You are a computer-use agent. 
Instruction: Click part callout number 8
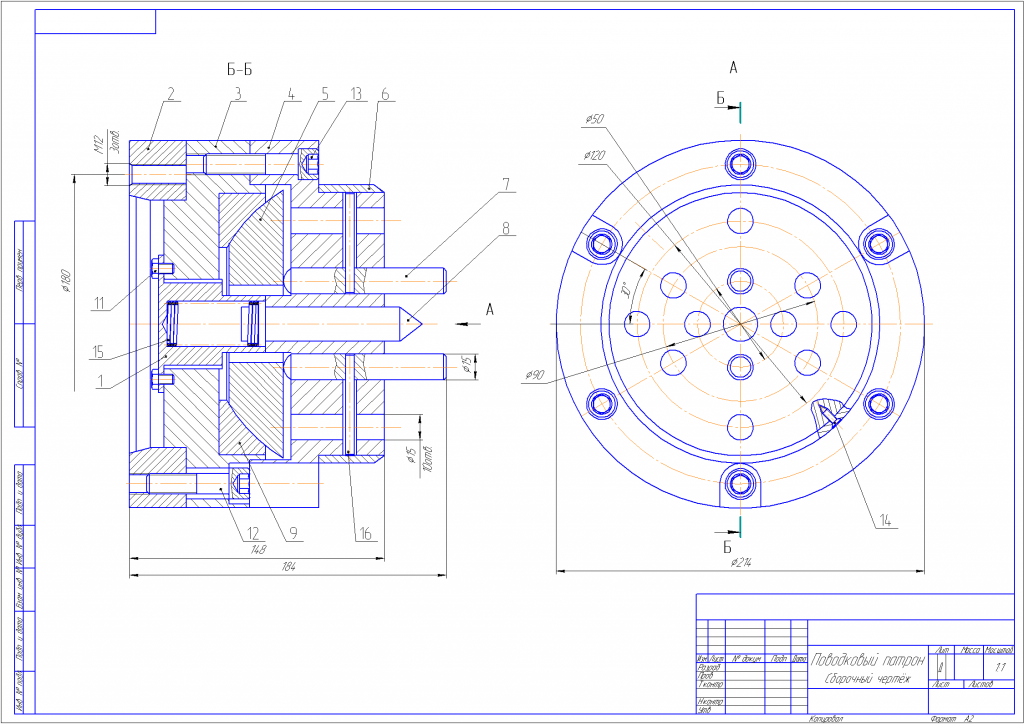point(504,228)
